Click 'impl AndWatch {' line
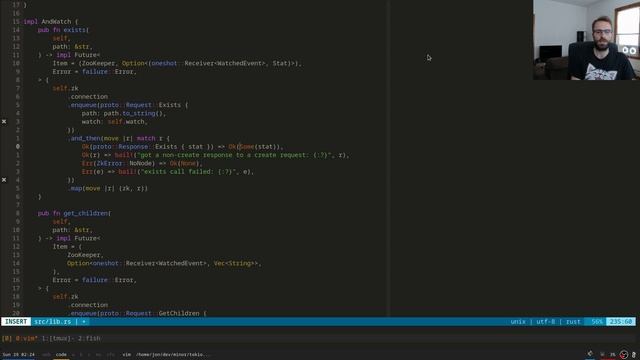This screenshot has height=360, width=640. pyautogui.click(x=51, y=22)
